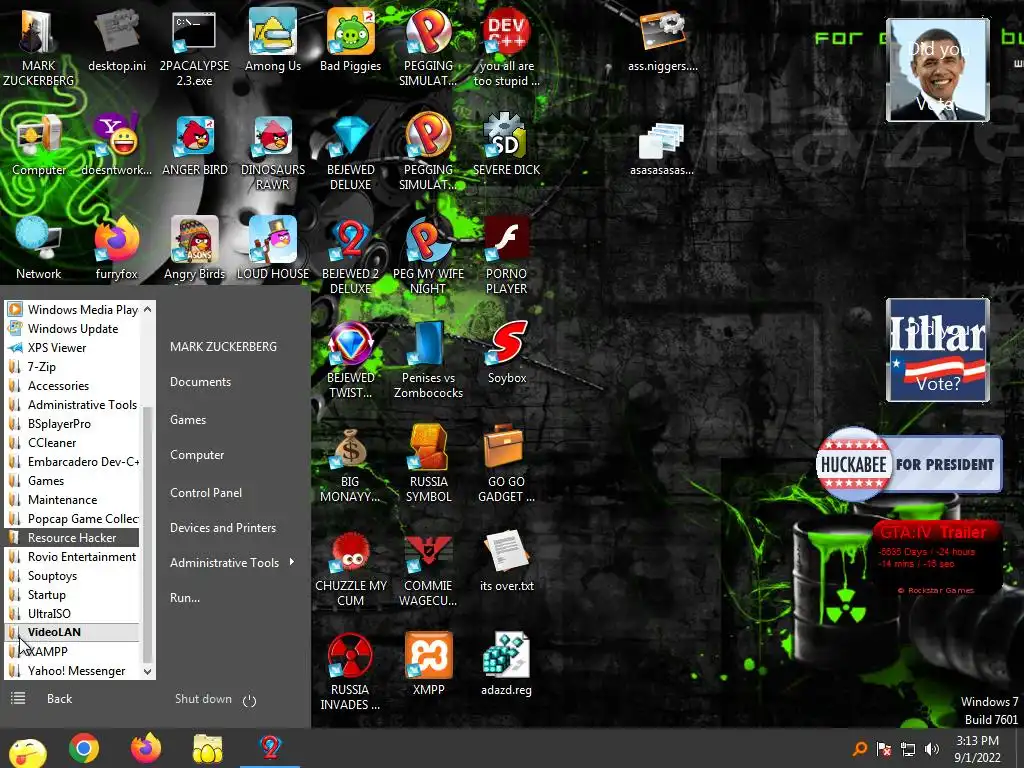Image resolution: width=1024 pixels, height=768 pixels.
Task: Launch the BEJEWED TWIST shortcut
Action: (351, 359)
